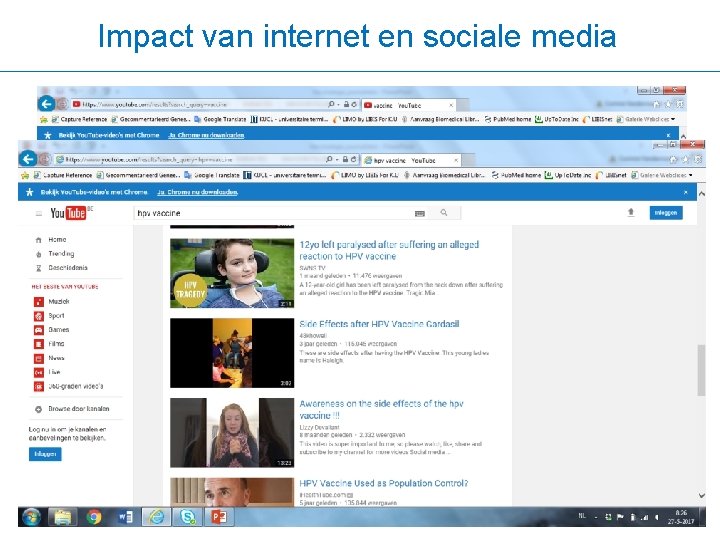Open UpToDate Inc bookmark in front window

(x=568, y=175)
